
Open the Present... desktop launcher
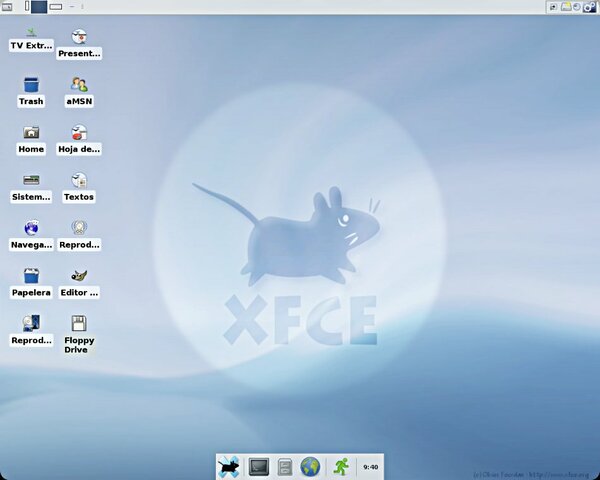[79, 44]
